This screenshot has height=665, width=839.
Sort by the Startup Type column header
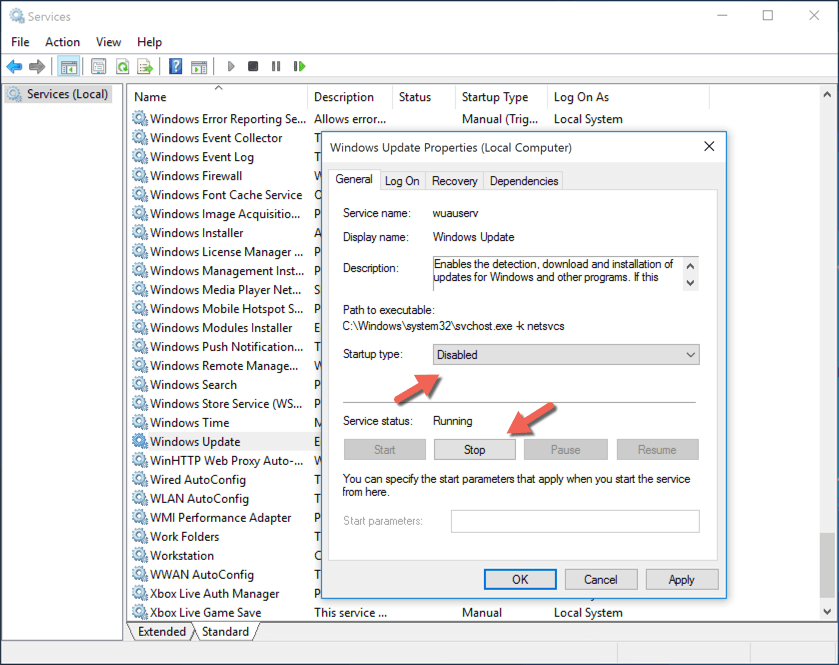(x=501, y=97)
